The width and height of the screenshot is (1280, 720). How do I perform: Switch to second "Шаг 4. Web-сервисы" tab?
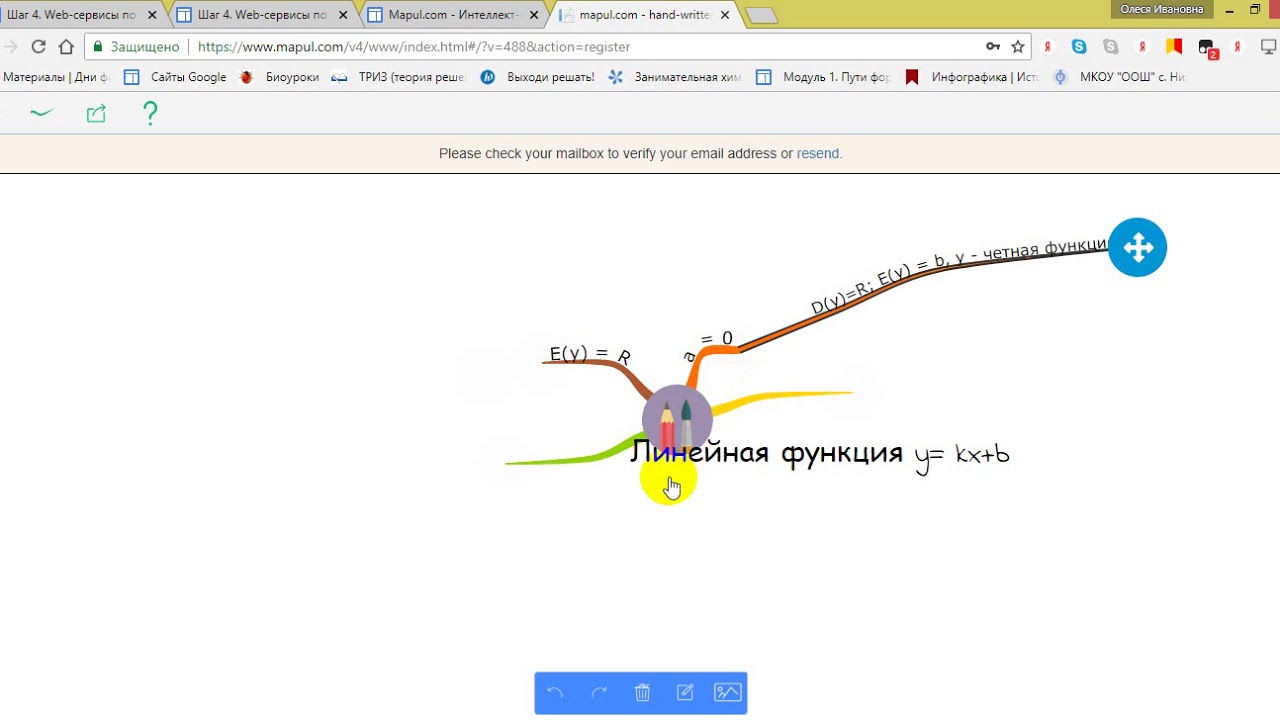pos(262,15)
